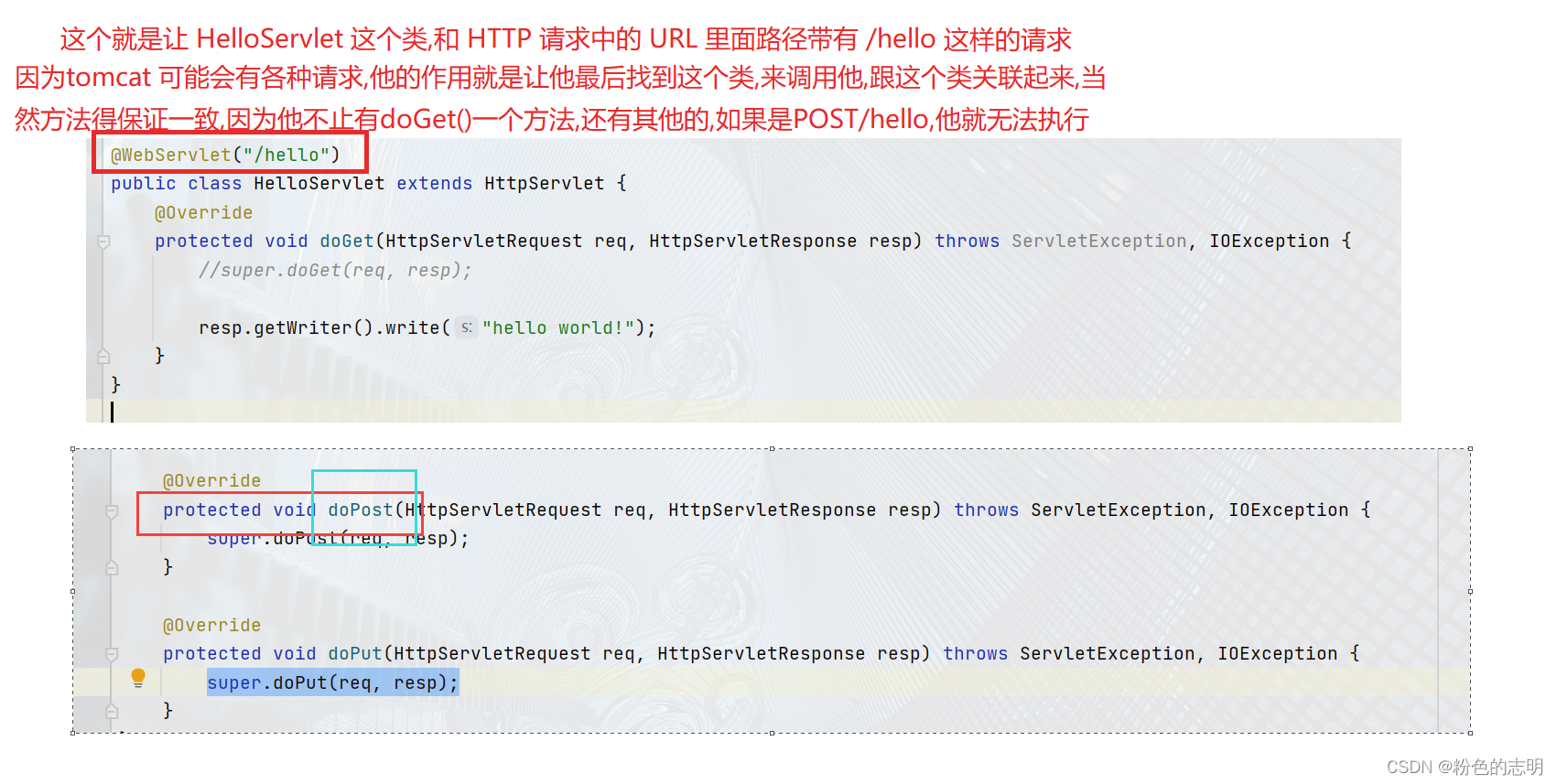Collapse the doPut method using gutter icon
Image resolution: width=1557 pixels, height=784 pixels.
(112, 654)
